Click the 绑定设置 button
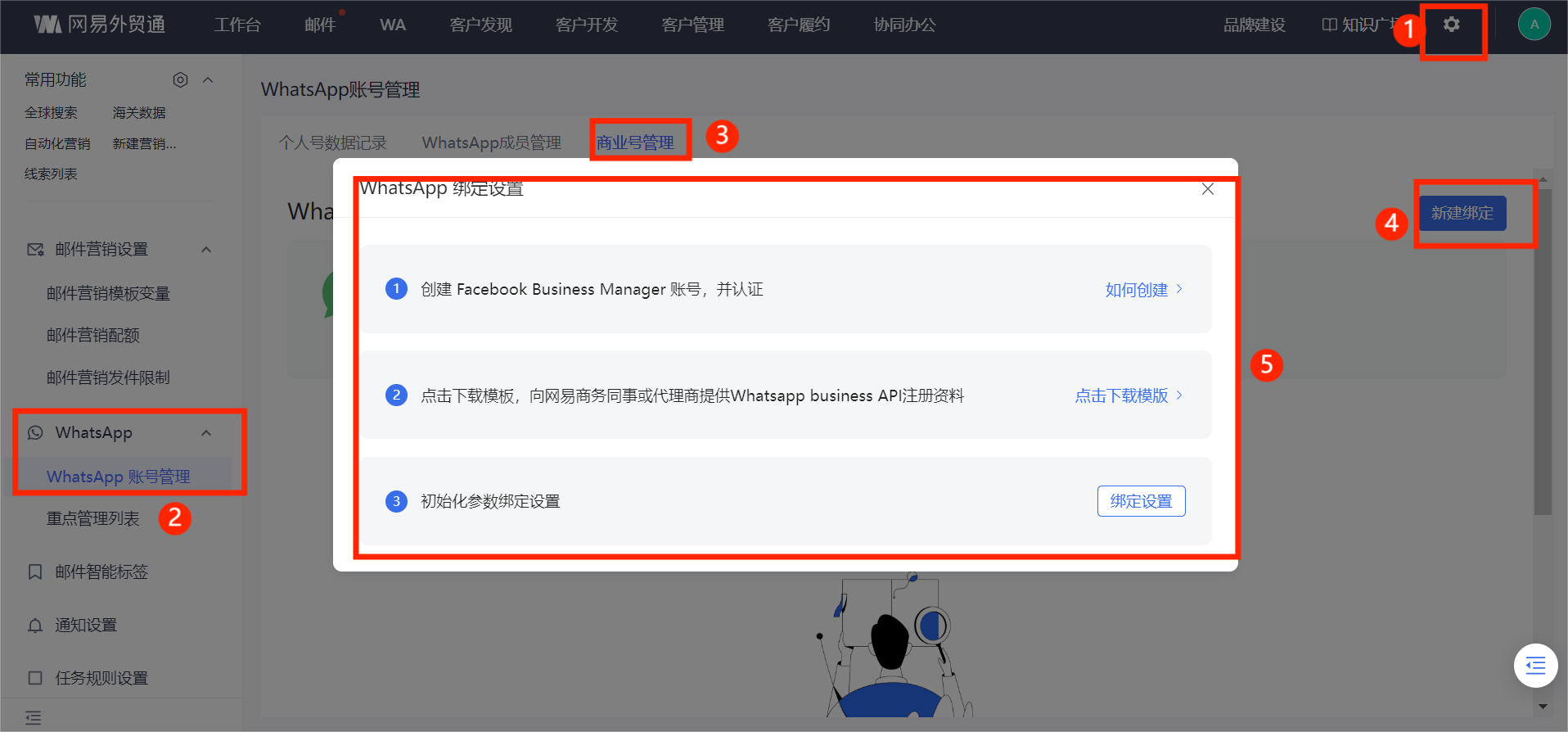The width and height of the screenshot is (1568, 732). tap(1141, 501)
